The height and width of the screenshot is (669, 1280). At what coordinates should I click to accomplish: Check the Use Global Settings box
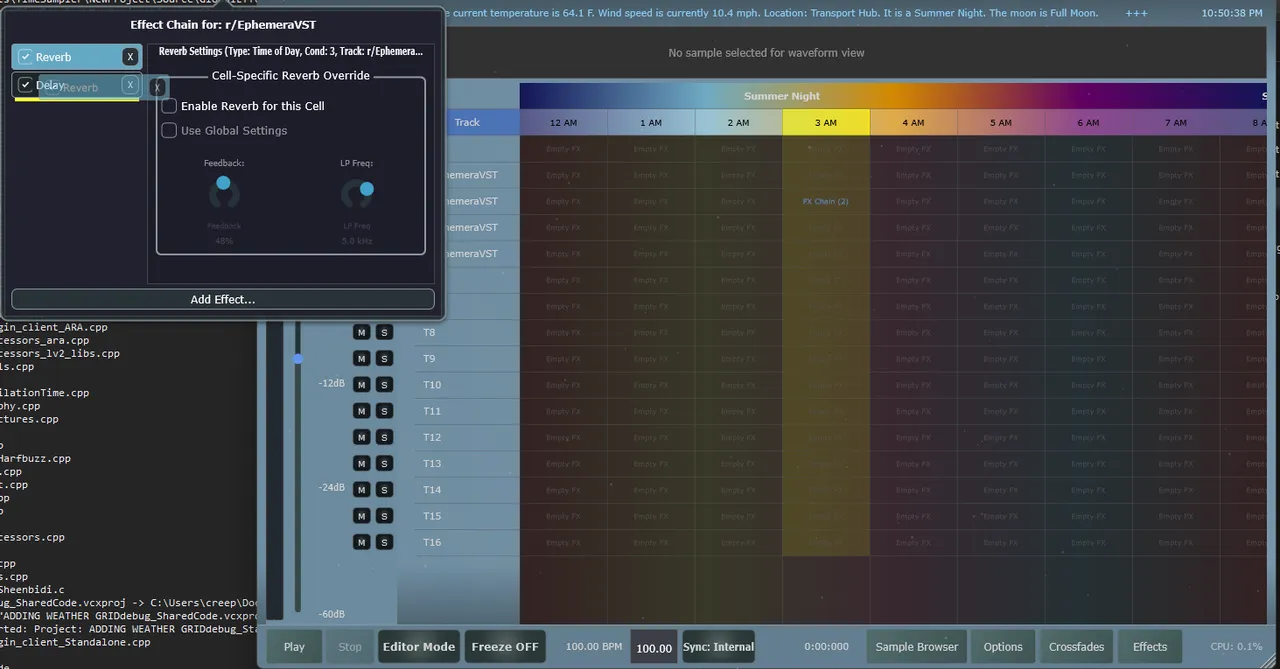click(170, 131)
